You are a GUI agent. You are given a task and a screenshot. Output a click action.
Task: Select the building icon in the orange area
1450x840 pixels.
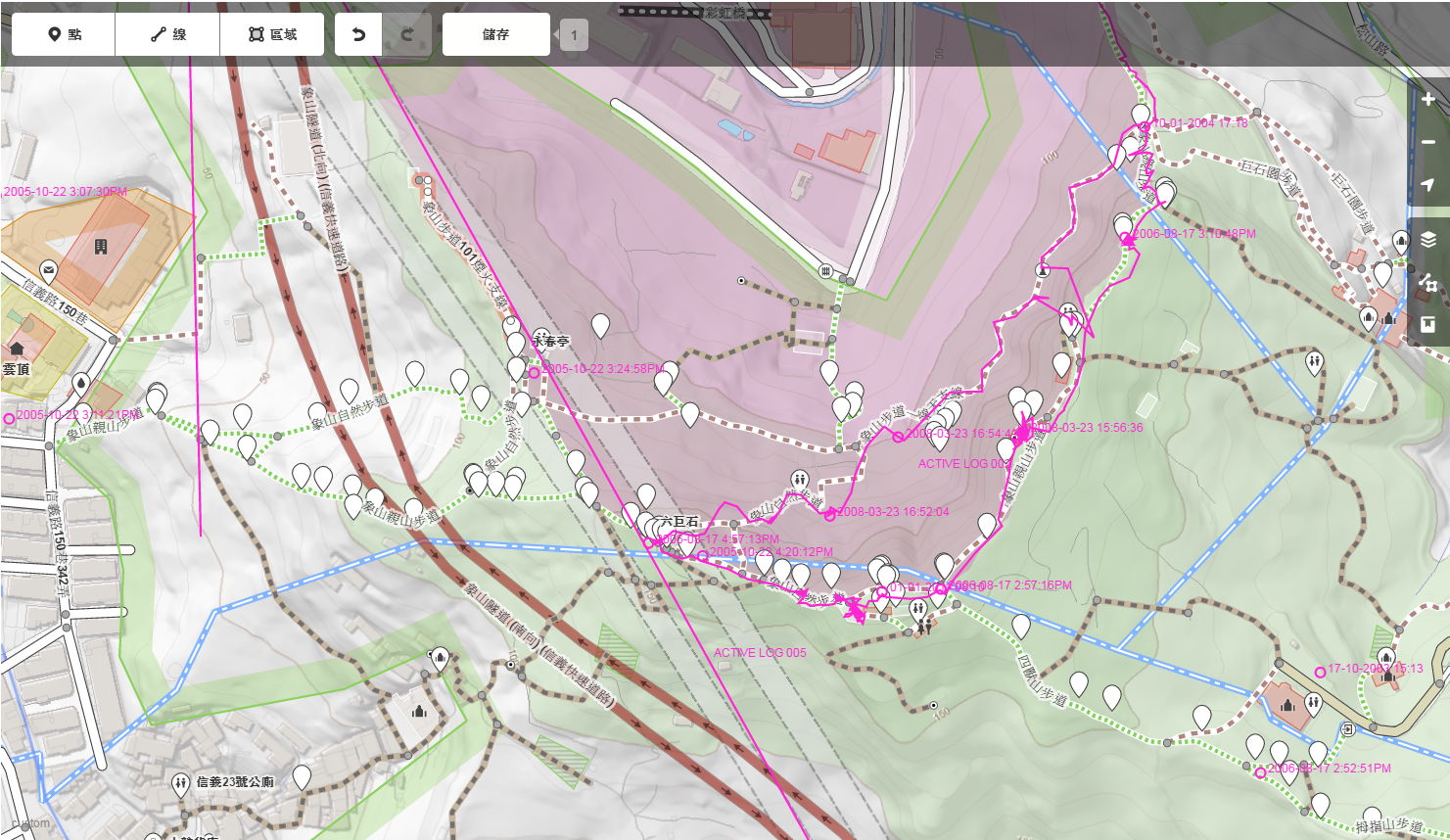(100, 247)
